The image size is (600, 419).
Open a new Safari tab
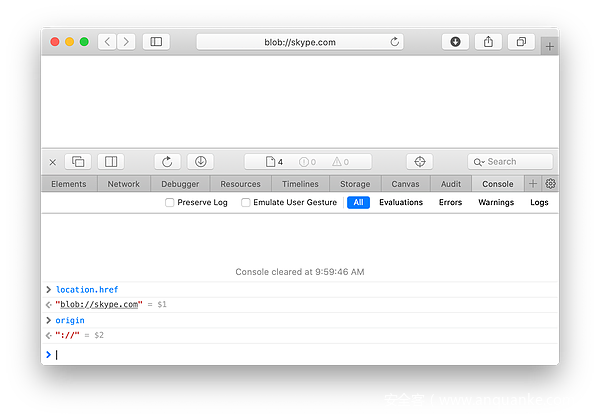pos(550,47)
